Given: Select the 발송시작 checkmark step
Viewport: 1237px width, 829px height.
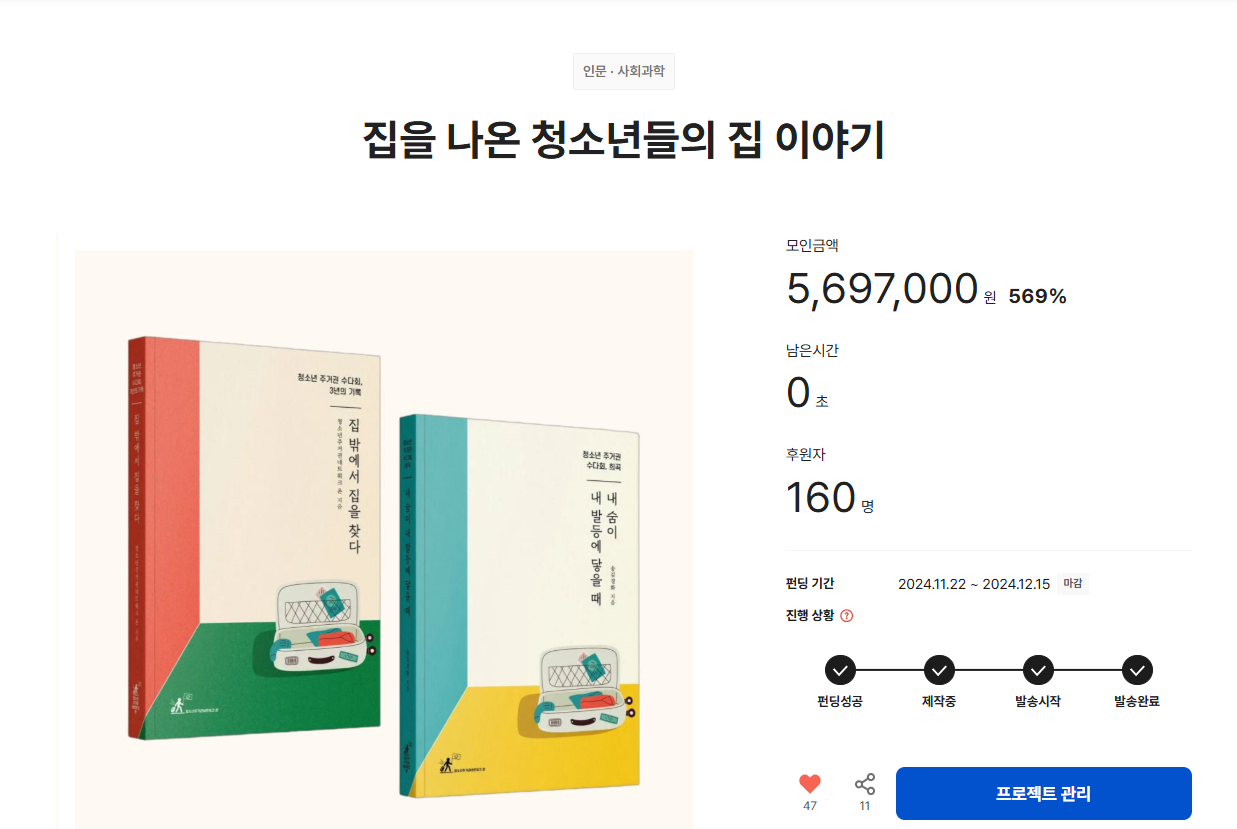Looking at the screenshot, I should tap(1038, 670).
